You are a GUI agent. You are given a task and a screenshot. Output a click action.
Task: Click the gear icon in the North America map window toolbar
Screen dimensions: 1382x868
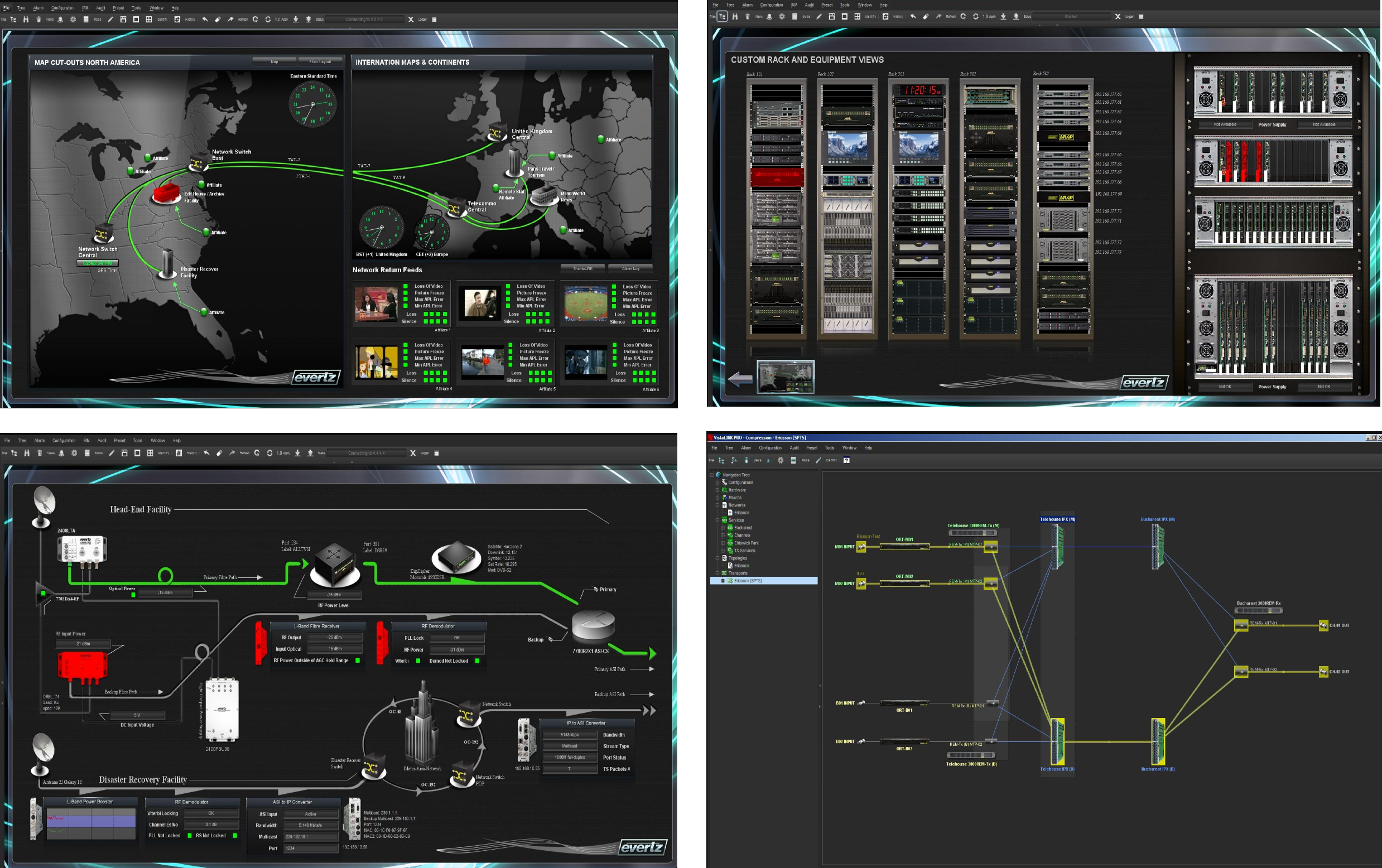click(x=73, y=20)
